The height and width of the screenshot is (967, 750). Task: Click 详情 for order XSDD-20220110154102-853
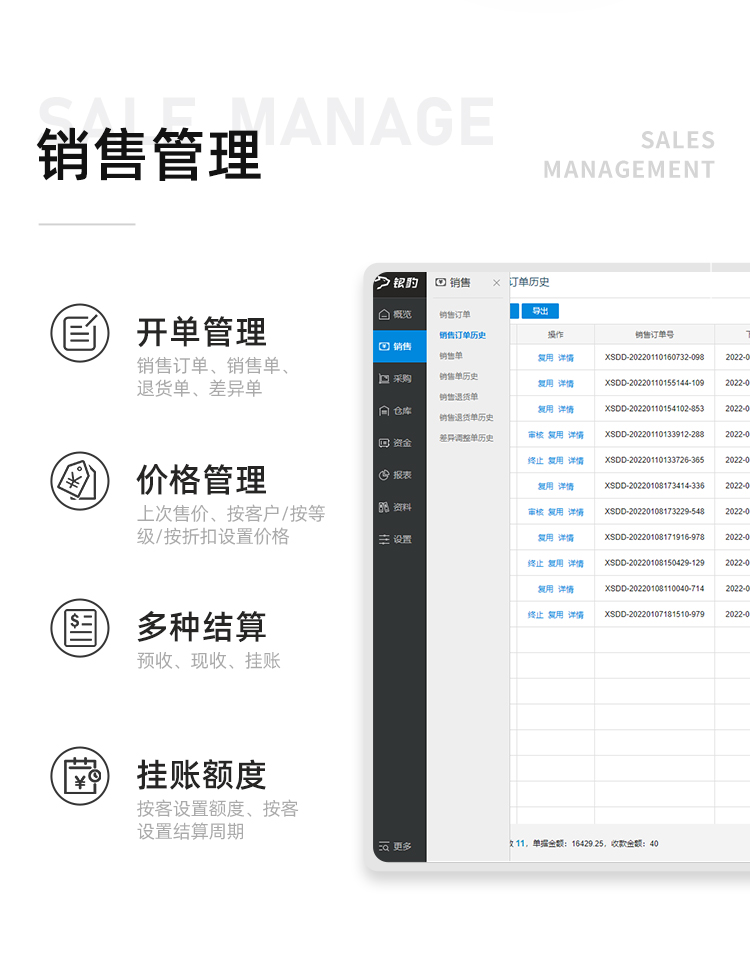566,409
